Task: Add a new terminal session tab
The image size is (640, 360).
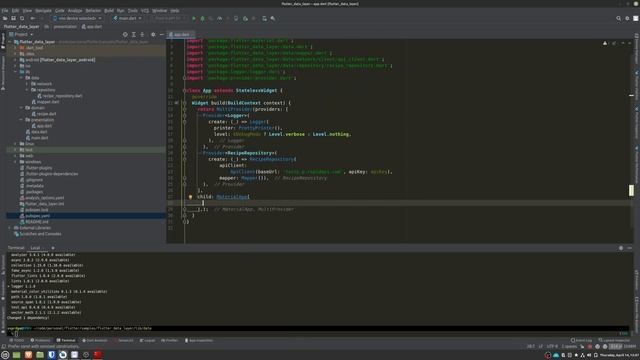Action: click(53, 248)
